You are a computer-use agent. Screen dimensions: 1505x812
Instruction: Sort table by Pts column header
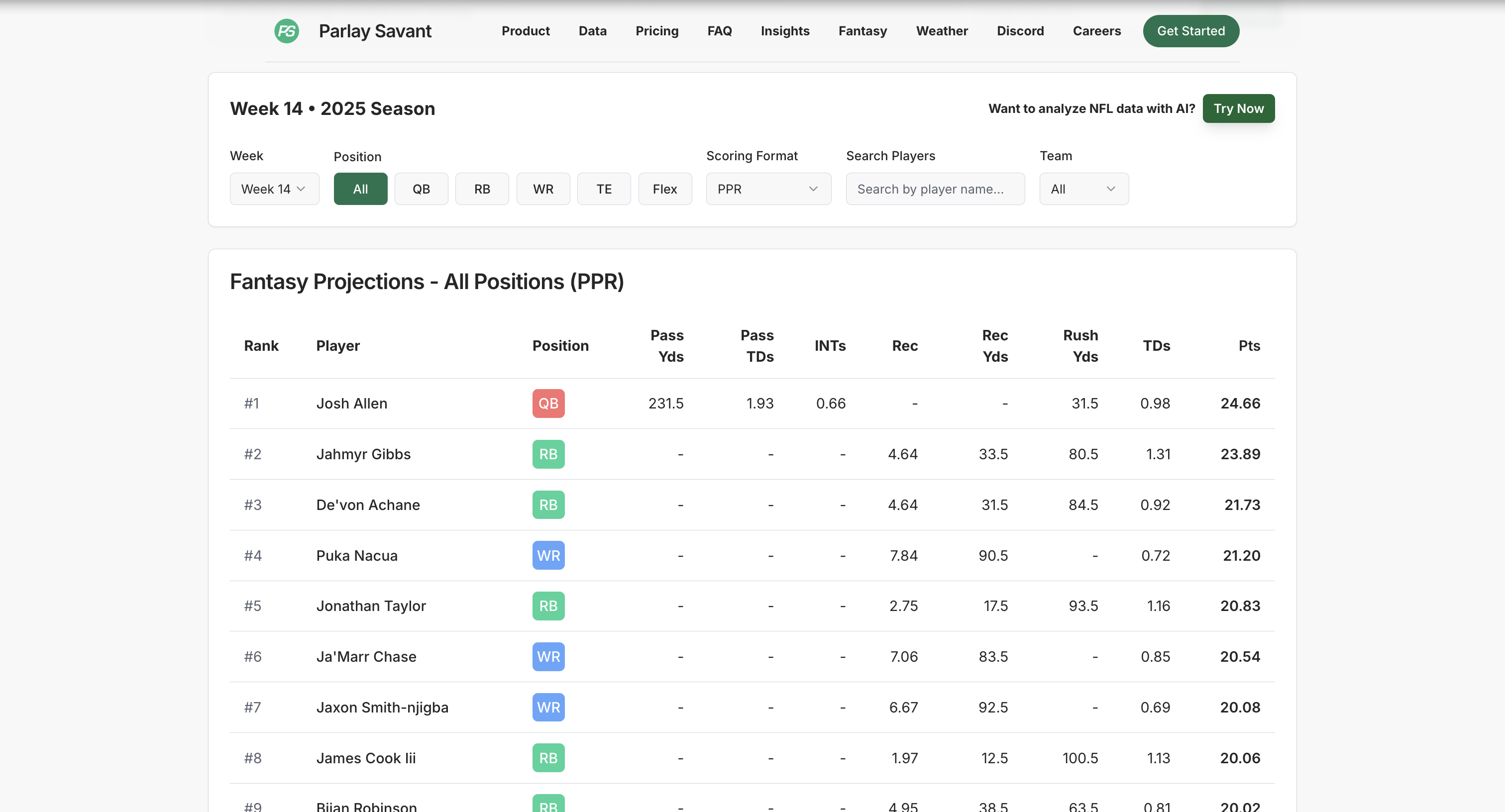(1249, 346)
